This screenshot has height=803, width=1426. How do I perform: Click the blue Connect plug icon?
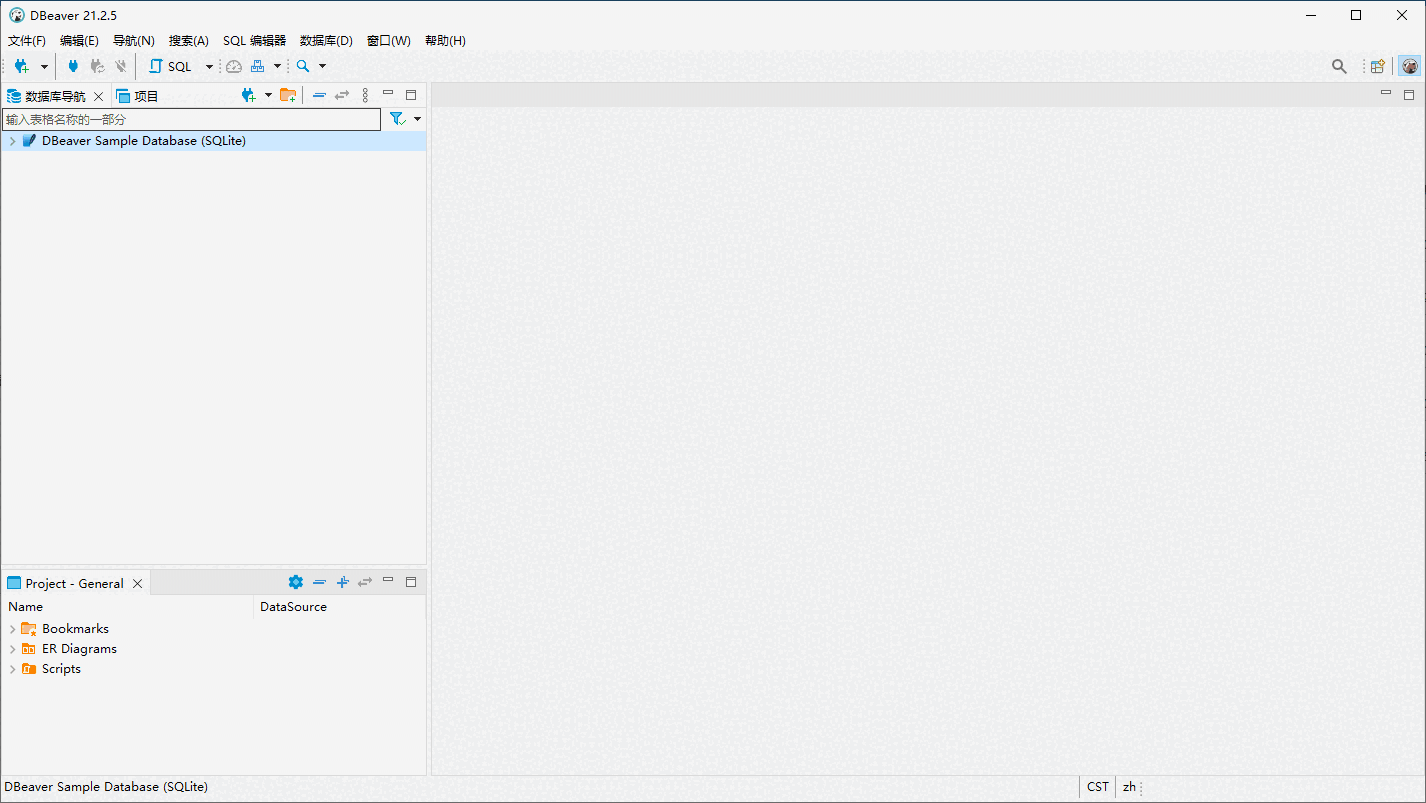(73, 66)
